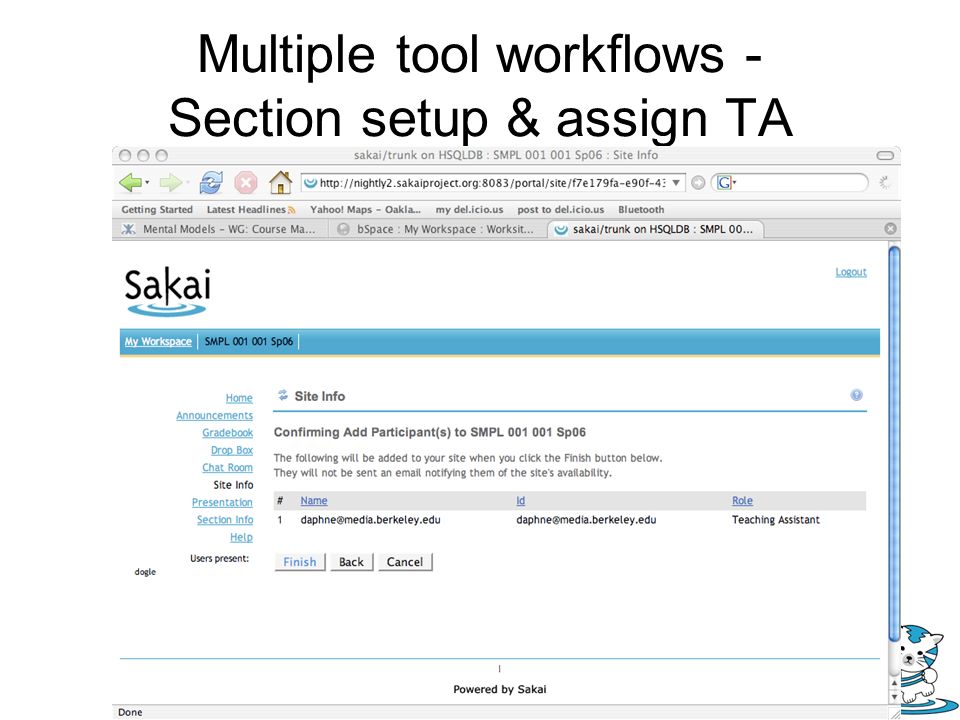Screen dimensions: 960x720
Task: Reload the page with the refresh icon
Action: [x=211, y=182]
